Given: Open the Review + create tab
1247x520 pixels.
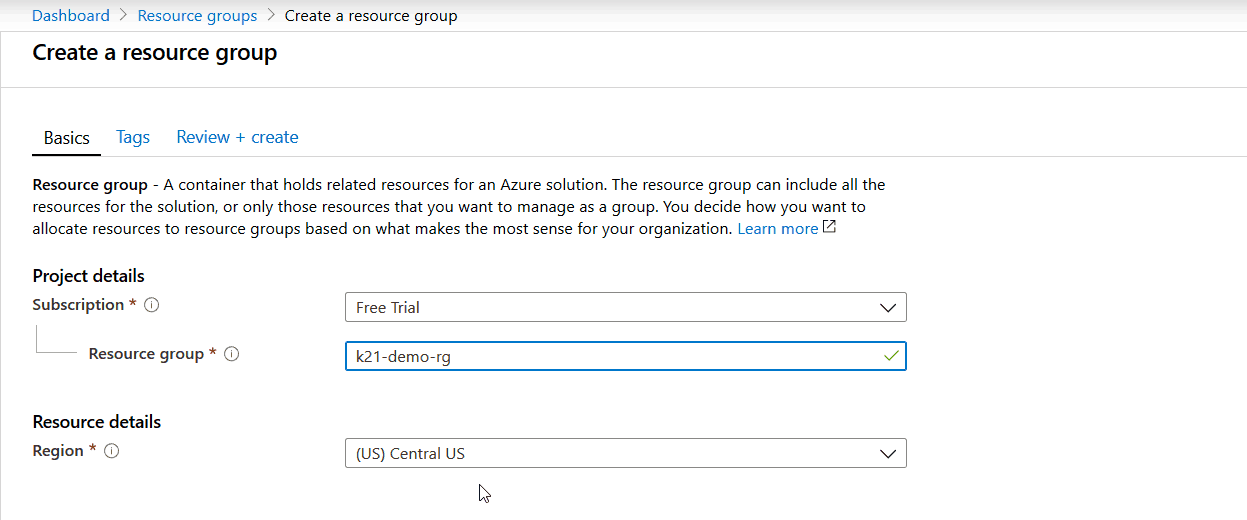Looking at the screenshot, I should pyautogui.click(x=237, y=137).
